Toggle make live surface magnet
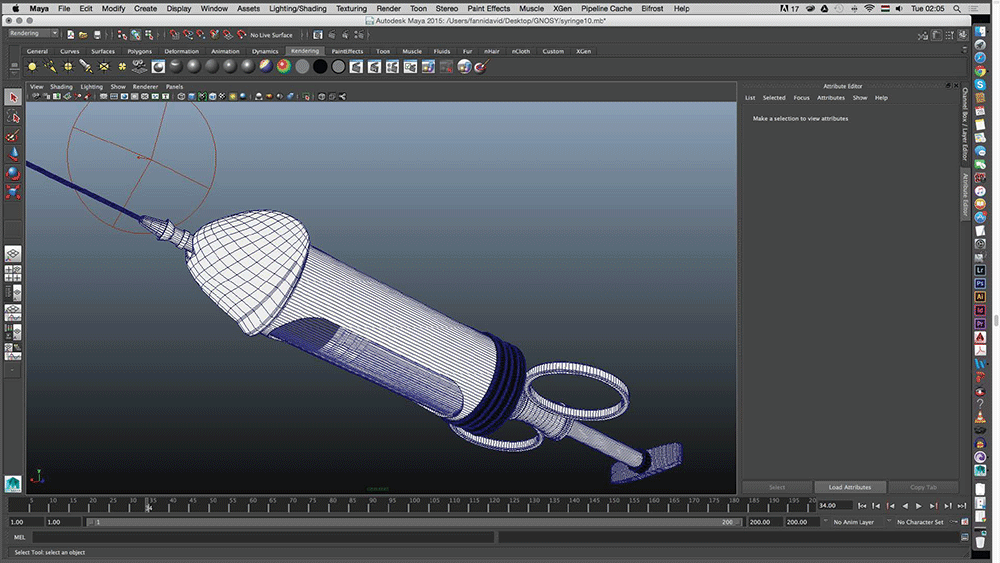Viewport: 1000px width, 563px height. (x=241, y=34)
